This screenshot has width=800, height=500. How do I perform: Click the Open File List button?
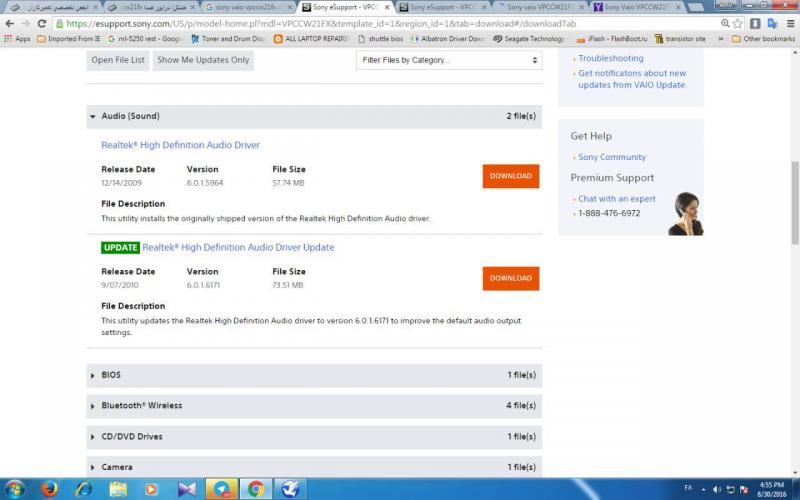(118, 60)
